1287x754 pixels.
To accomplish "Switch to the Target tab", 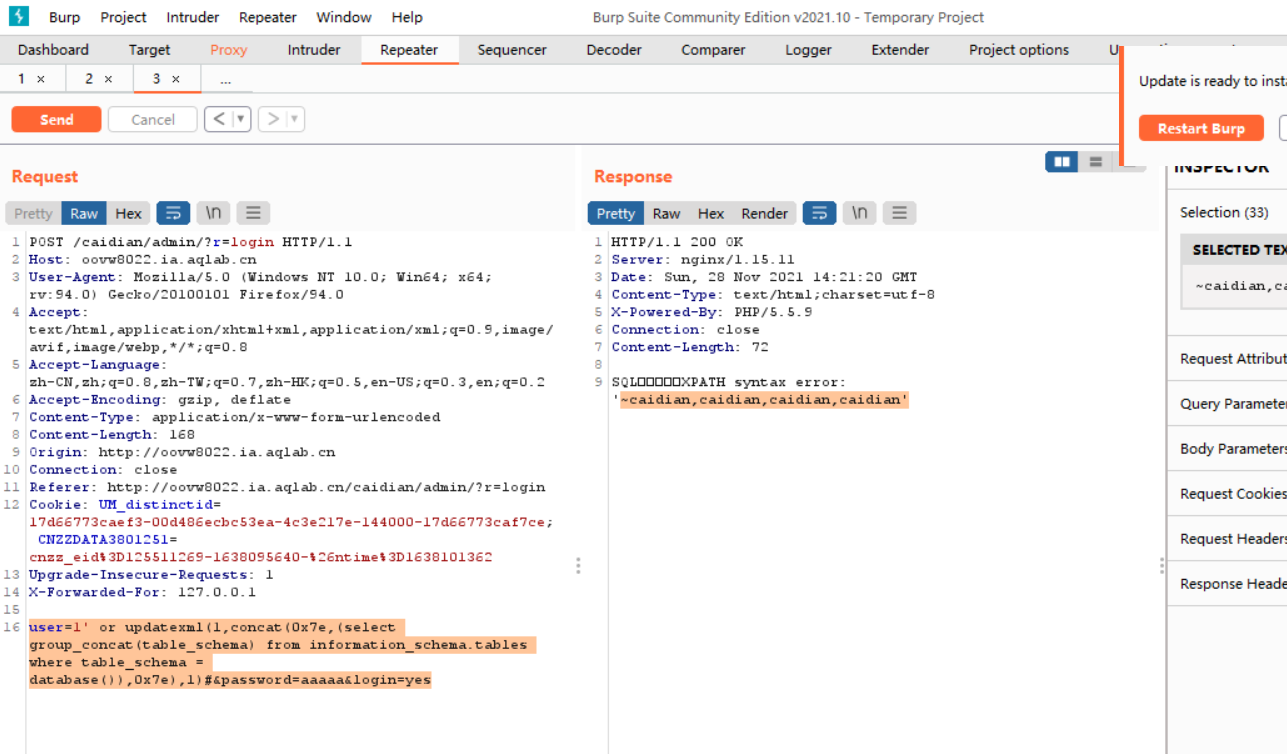I will pyautogui.click(x=149, y=50).
